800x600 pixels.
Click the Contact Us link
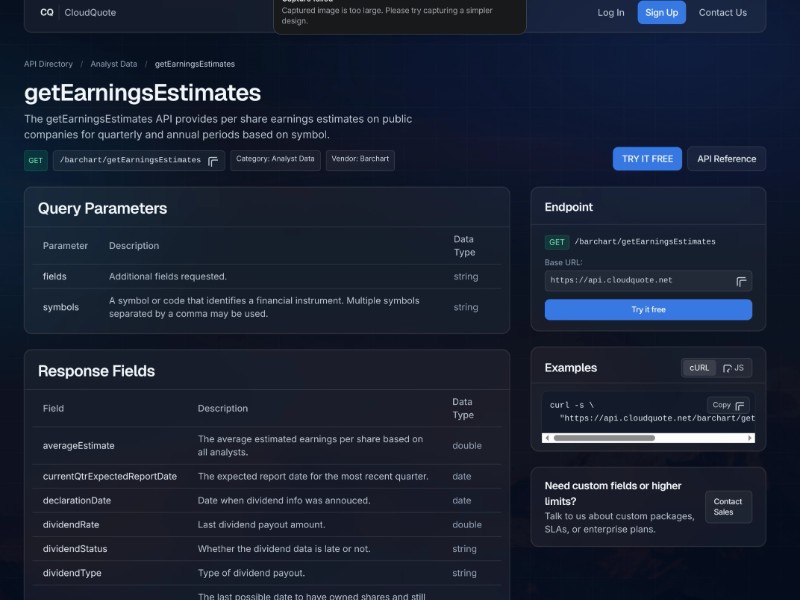[722, 13]
